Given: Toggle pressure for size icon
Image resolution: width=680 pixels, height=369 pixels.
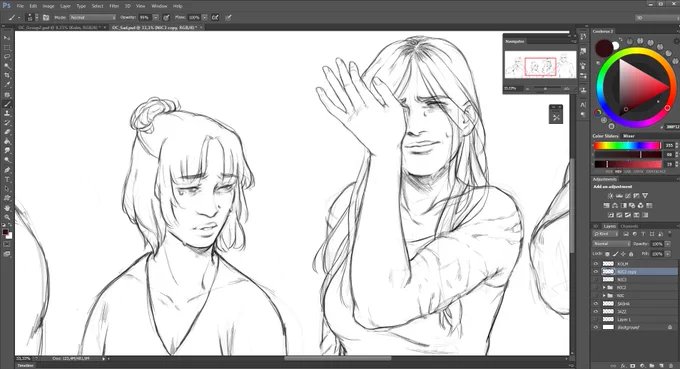Looking at the screenshot, I should pyautogui.click(x=228, y=17).
